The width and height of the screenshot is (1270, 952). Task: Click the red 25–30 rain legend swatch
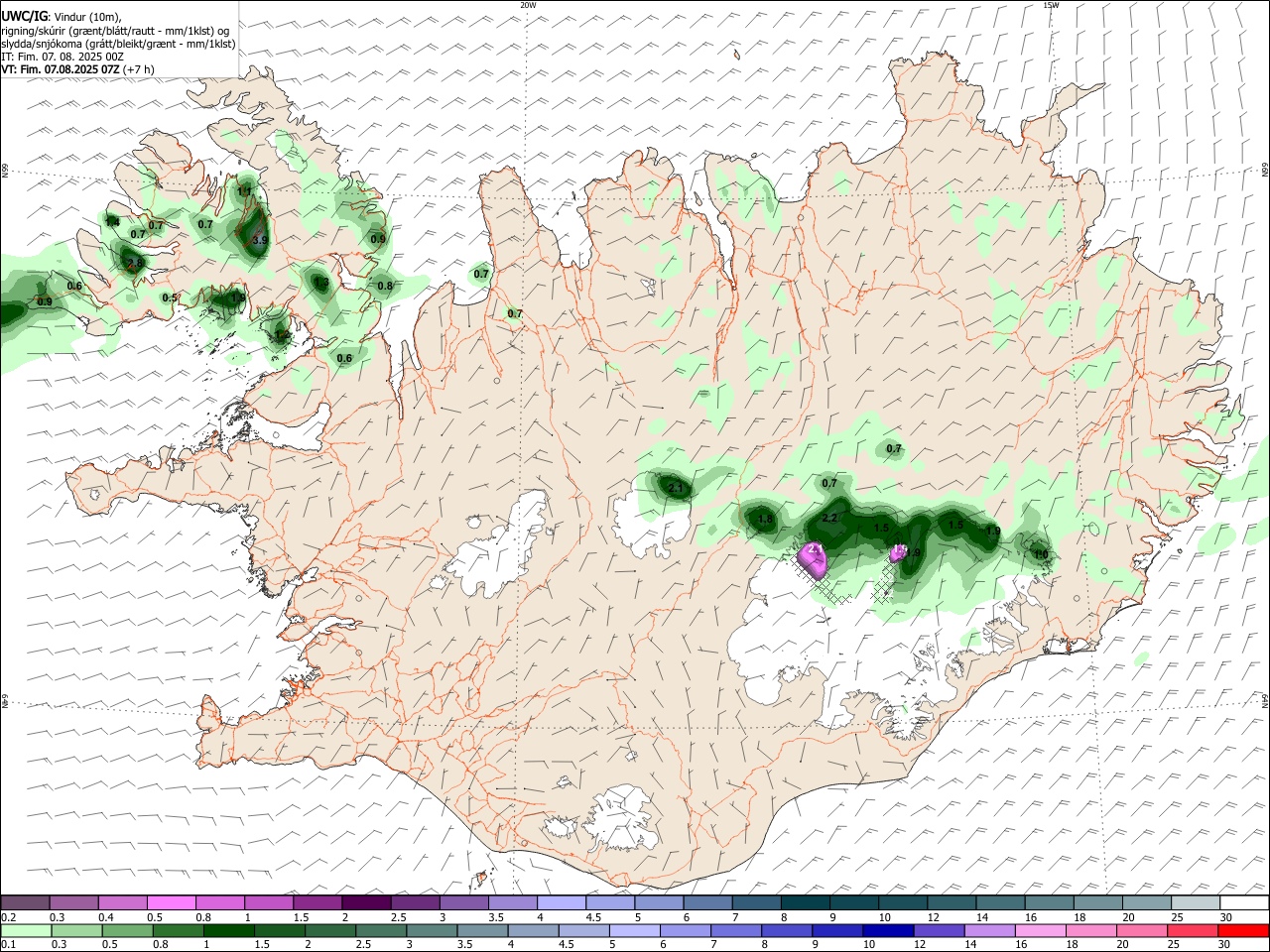[1193, 930]
